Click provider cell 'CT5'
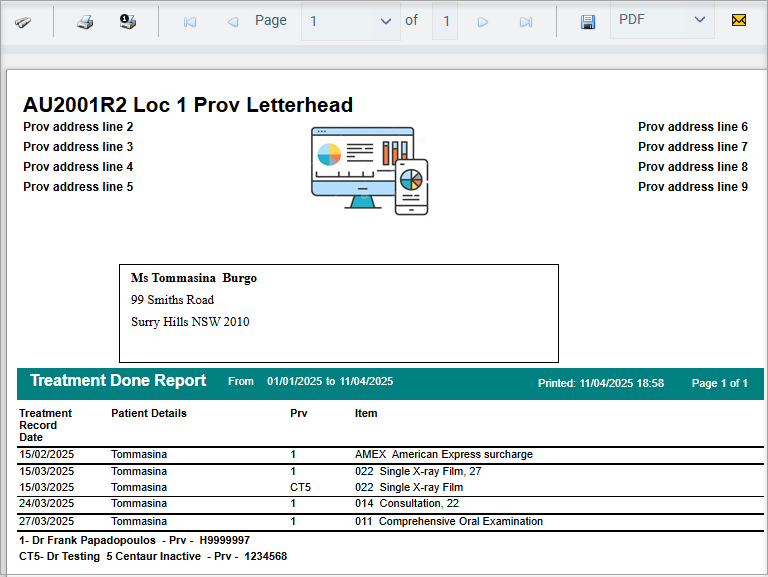Image resolution: width=768 pixels, height=577 pixels. coord(300,488)
